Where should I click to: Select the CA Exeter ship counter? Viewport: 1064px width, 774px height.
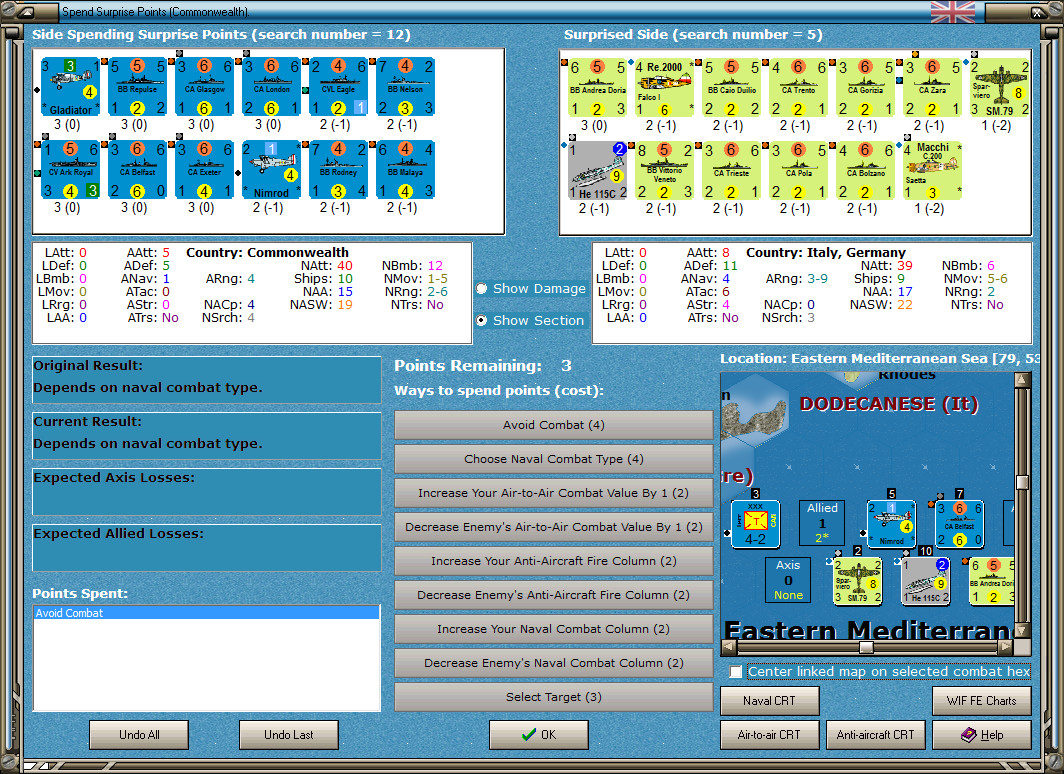[205, 170]
